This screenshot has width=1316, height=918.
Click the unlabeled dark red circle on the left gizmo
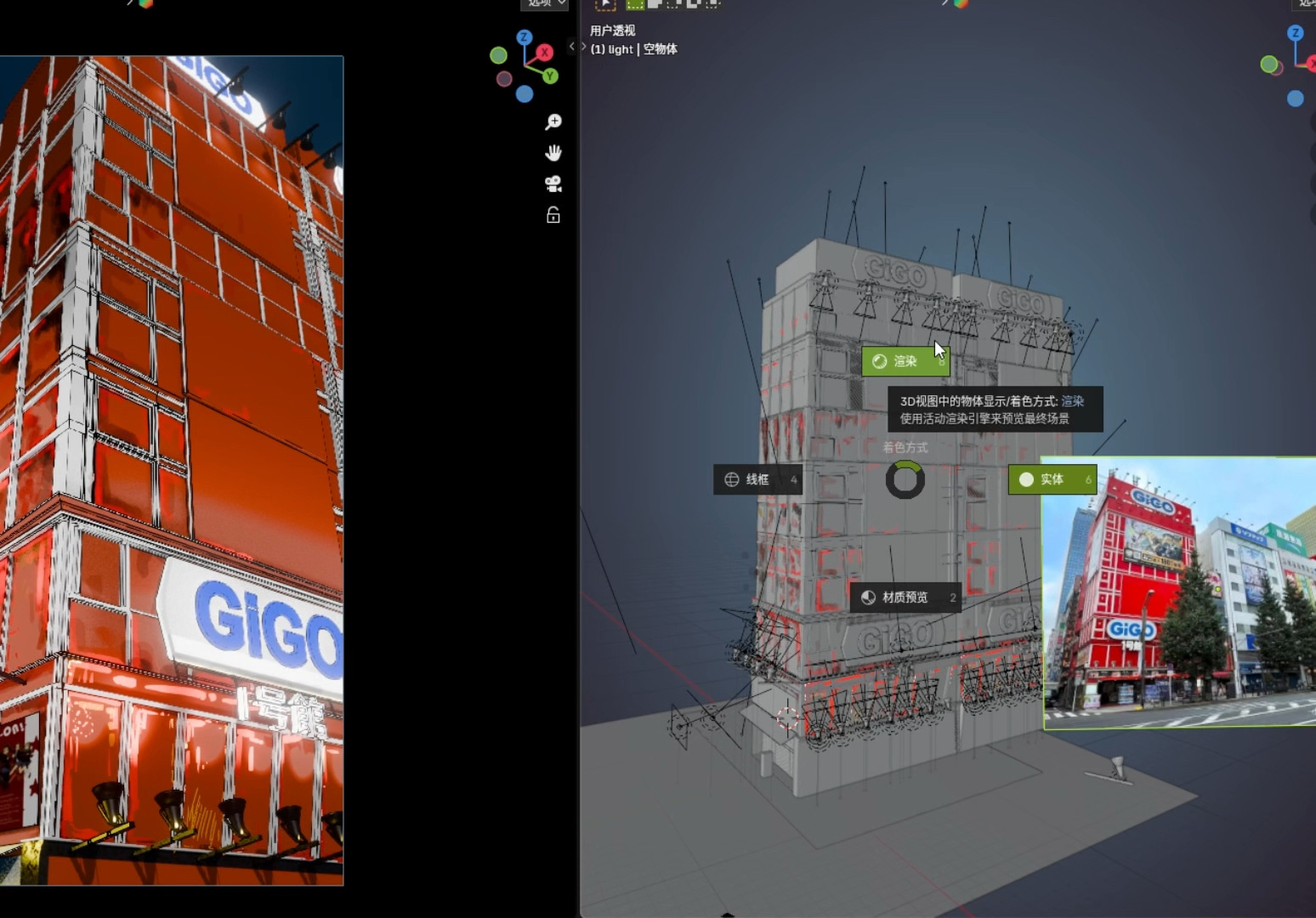[x=504, y=79]
